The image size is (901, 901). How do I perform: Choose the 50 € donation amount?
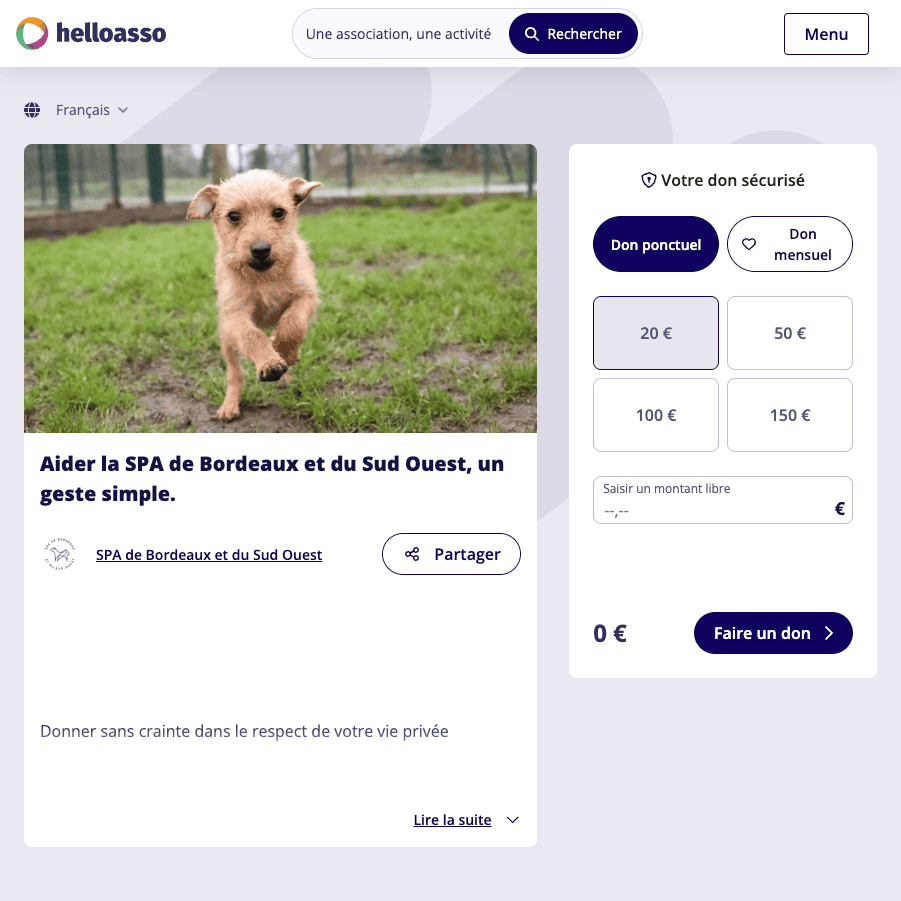pyautogui.click(x=790, y=333)
